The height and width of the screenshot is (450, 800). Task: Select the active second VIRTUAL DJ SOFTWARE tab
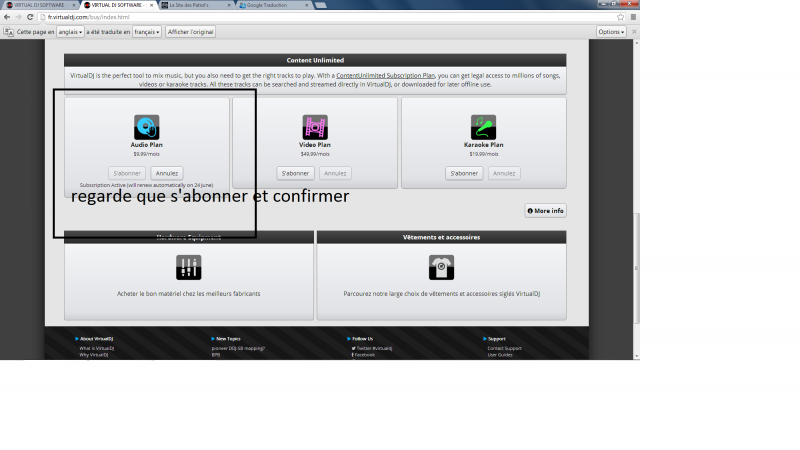click(x=117, y=5)
